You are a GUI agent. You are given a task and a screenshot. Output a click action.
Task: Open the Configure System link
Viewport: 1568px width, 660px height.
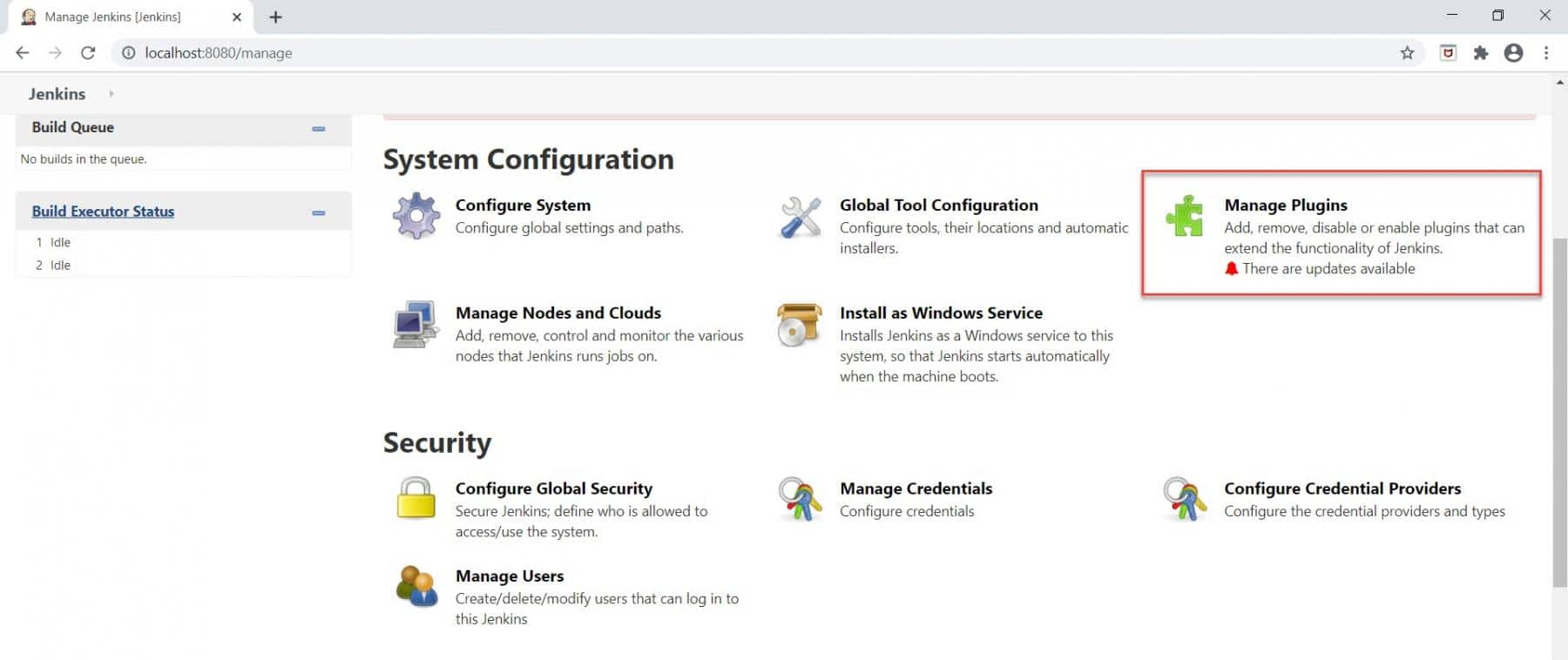click(523, 205)
